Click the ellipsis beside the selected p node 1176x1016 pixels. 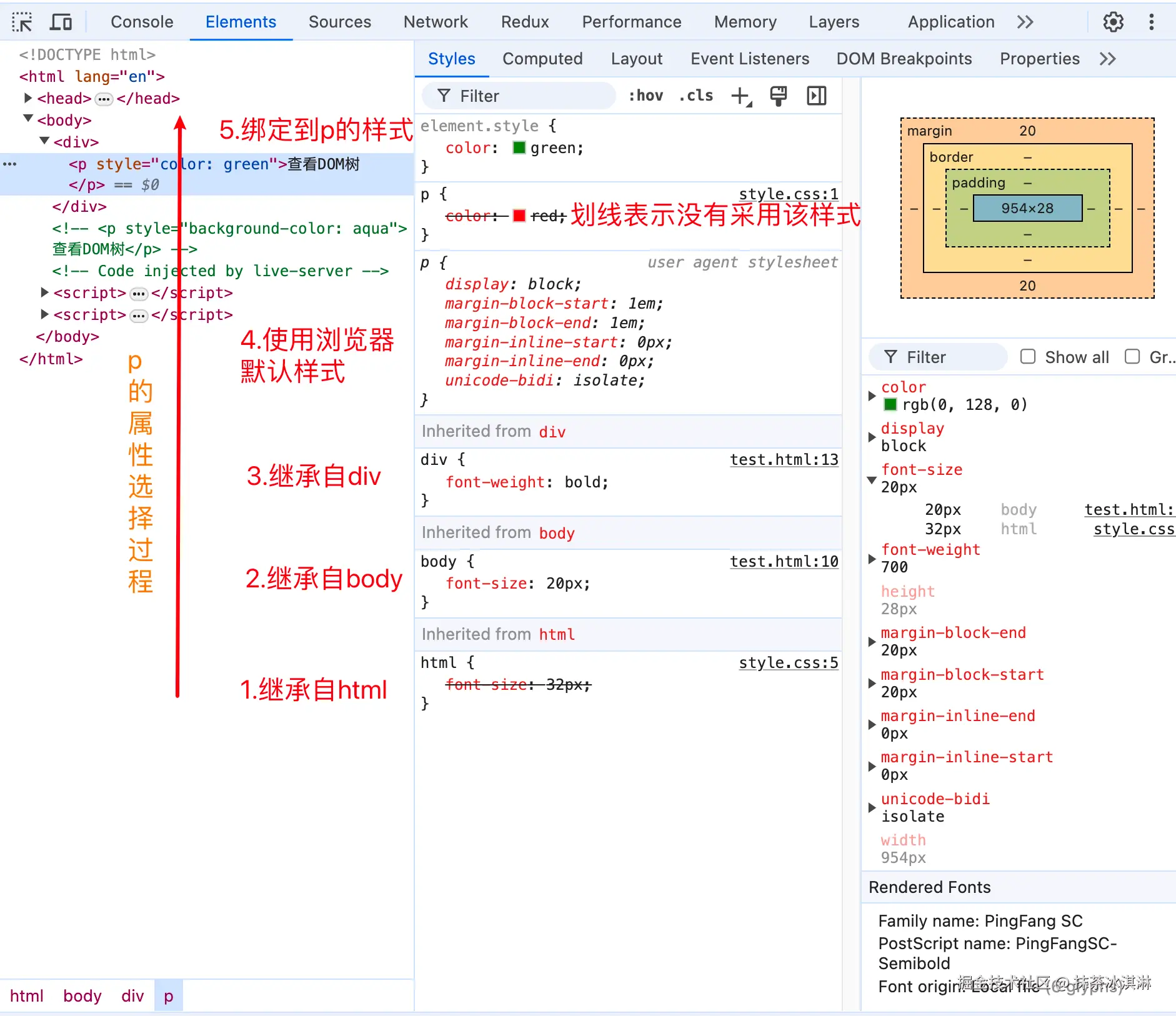(10, 164)
